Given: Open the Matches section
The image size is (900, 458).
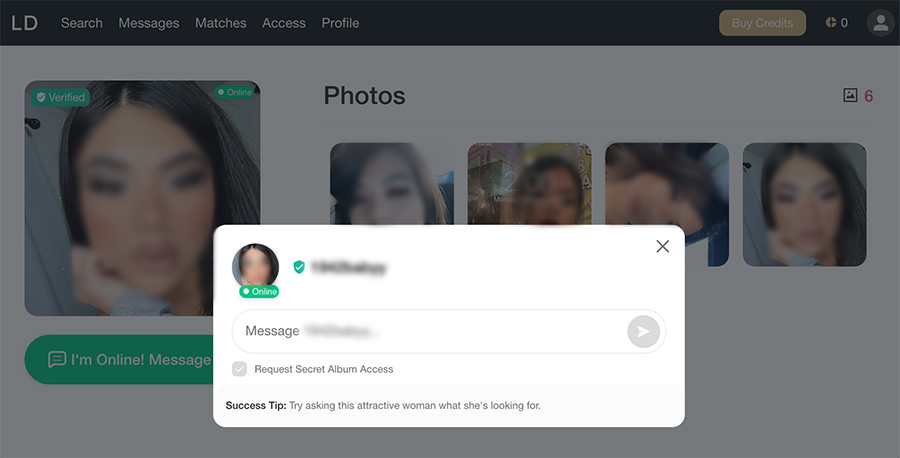Looking at the screenshot, I should click(220, 23).
